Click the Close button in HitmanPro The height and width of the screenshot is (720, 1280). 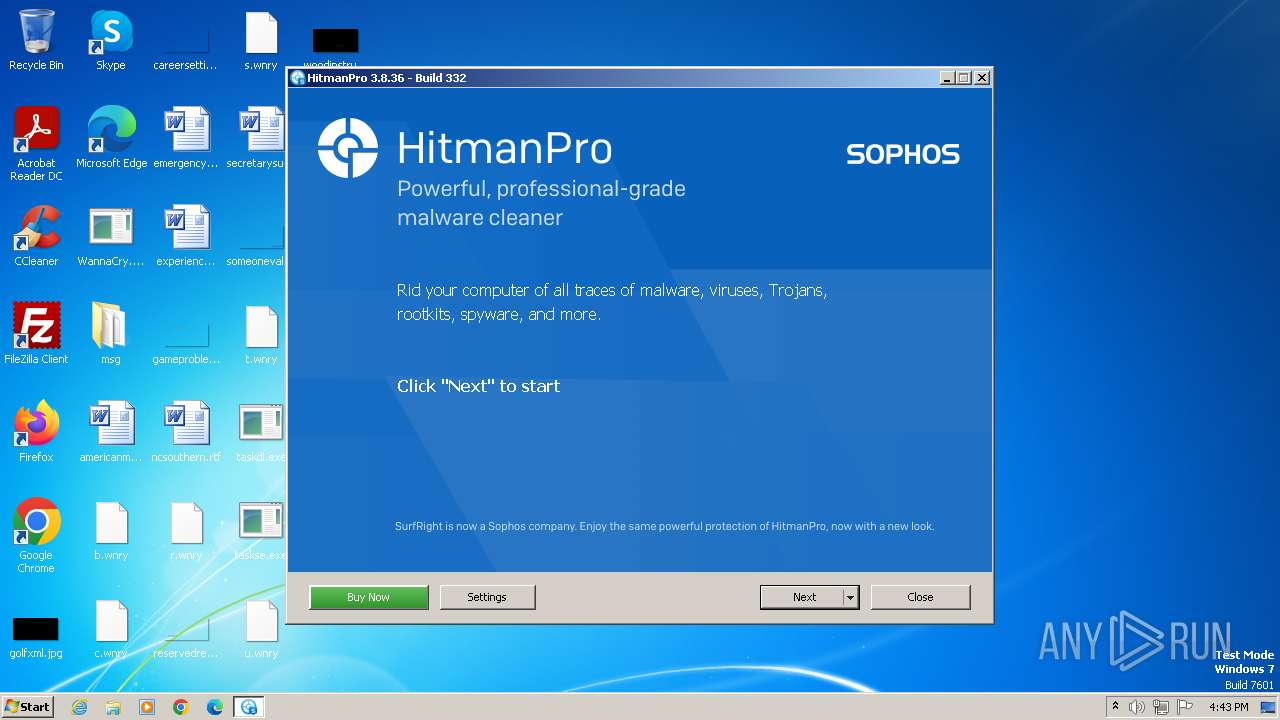[920, 597]
